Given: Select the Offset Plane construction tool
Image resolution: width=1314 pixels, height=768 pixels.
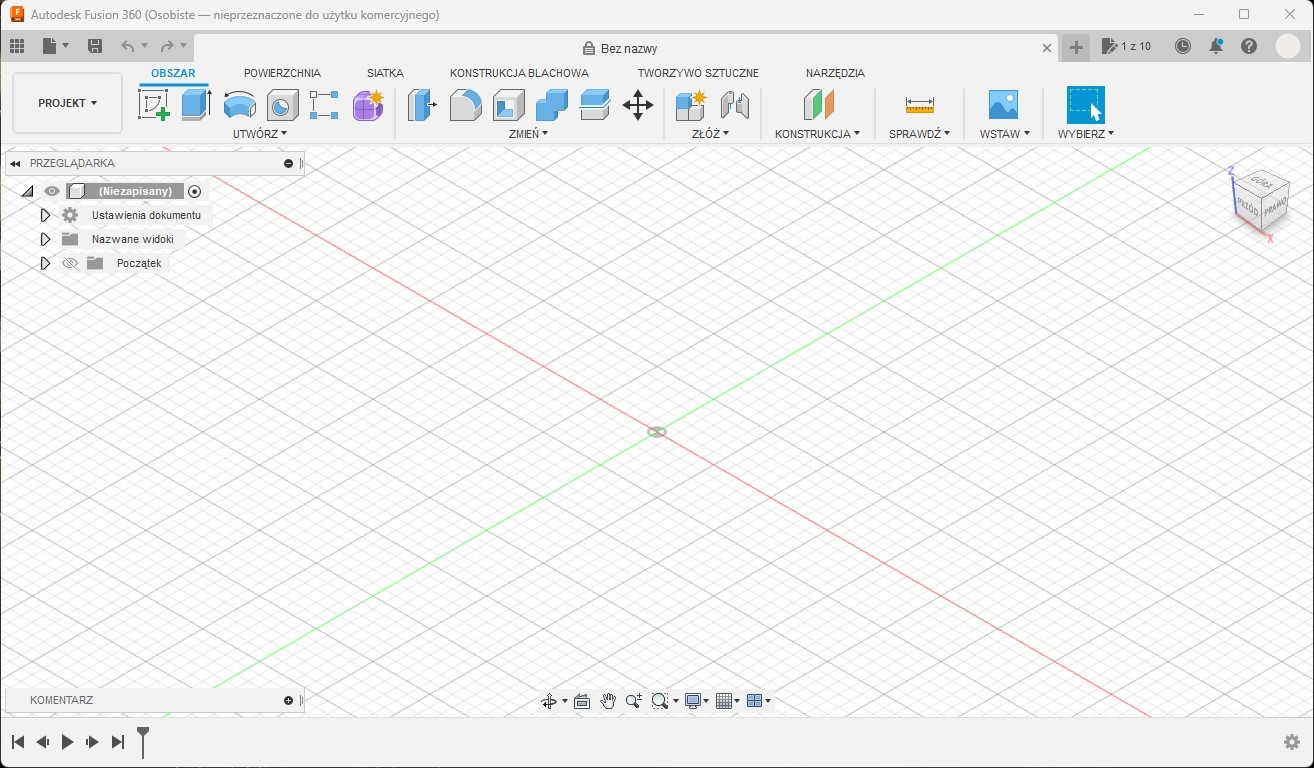Looking at the screenshot, I should tap(818, 105).
